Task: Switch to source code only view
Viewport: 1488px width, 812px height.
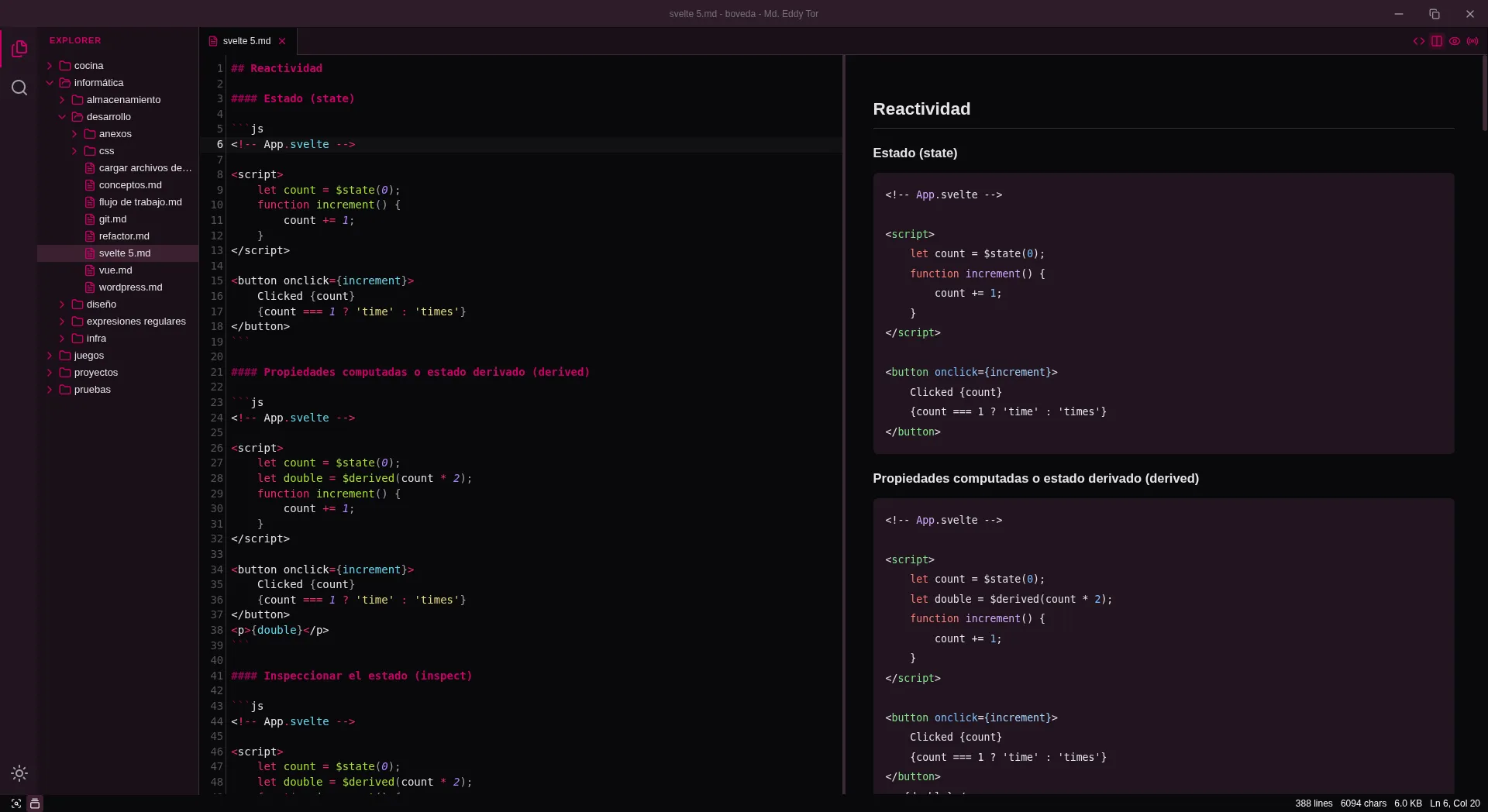Action: coord(1419,41)
